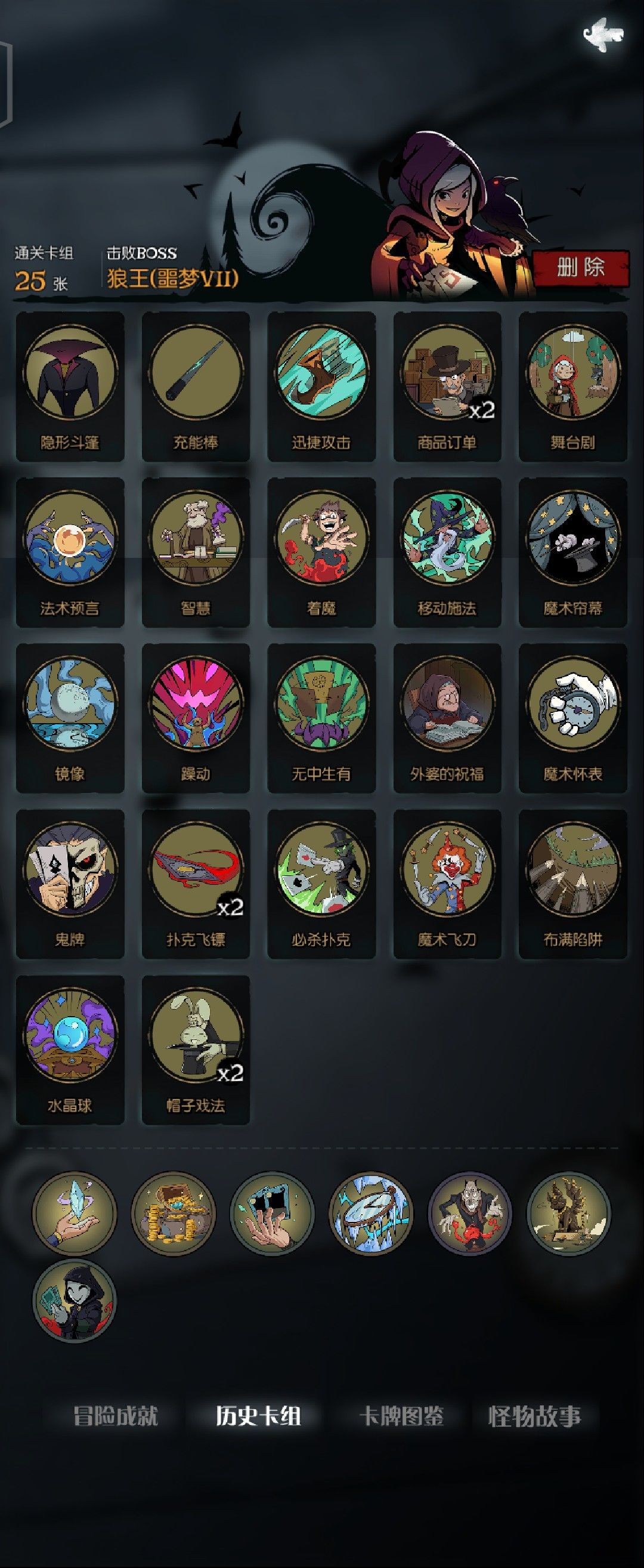644x1568 pixels.
Task: Select the 历史卡组 tab
Action: 258,1416
